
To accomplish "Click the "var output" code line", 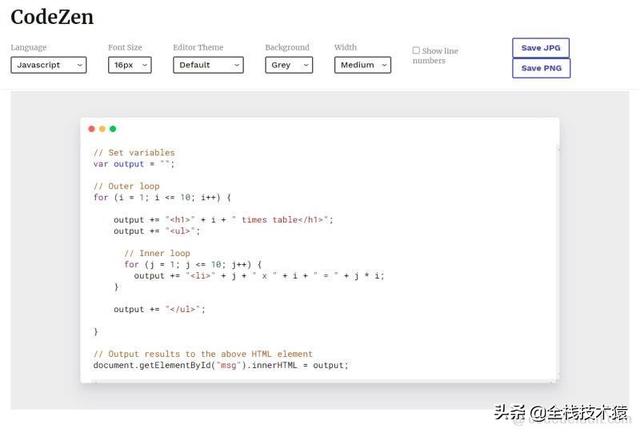I will pos(134,164).
